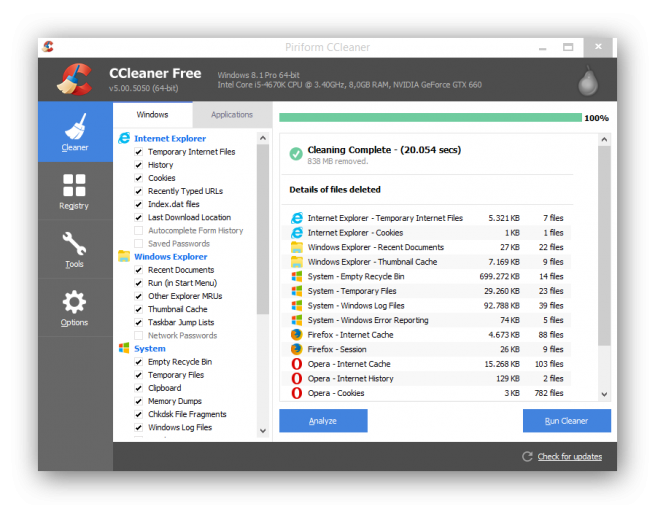Click the Internet Explorer category icon
The width and height of the screenshot is (655, 509).
coord(124,138)
